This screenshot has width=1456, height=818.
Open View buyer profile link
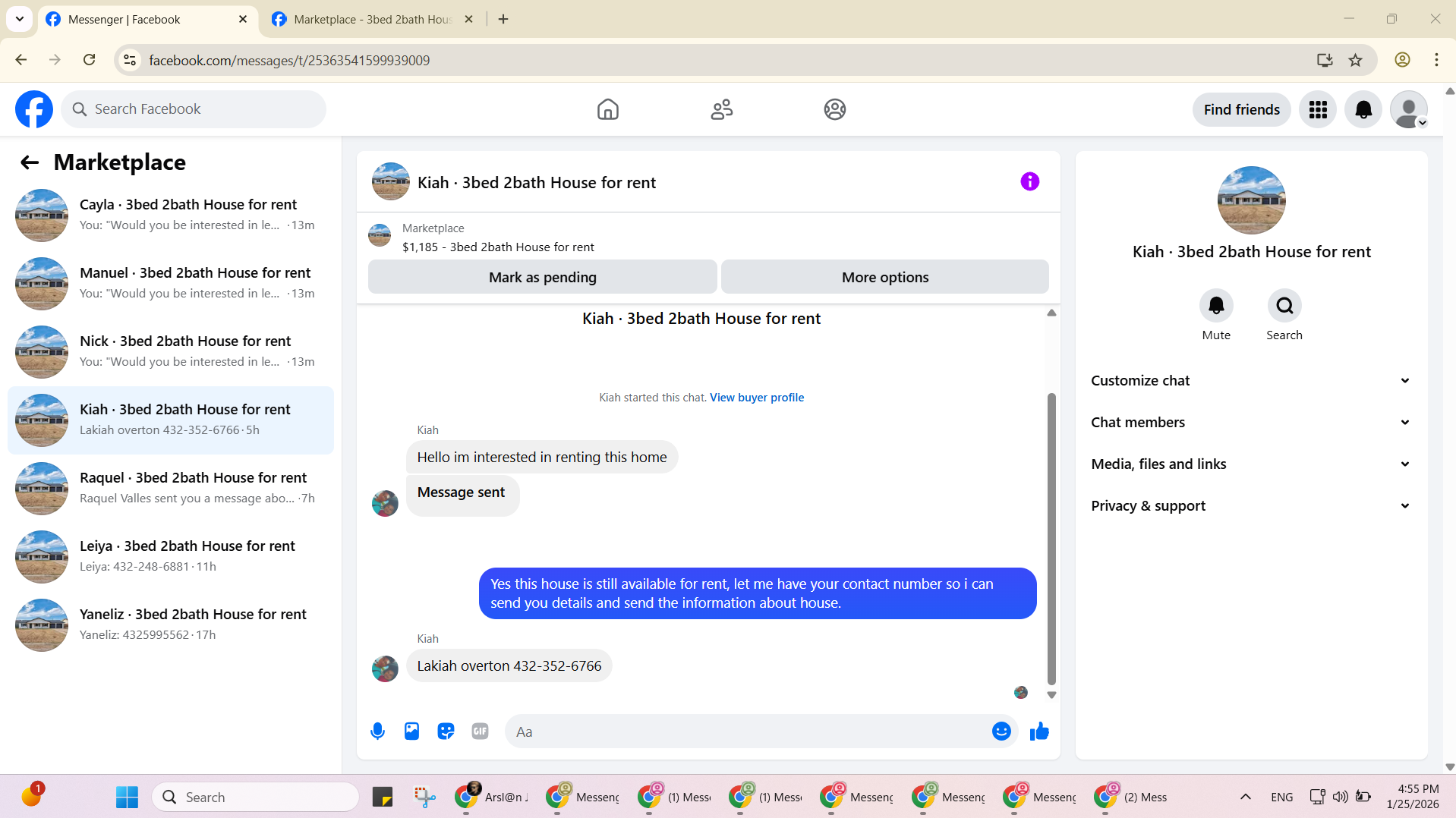click(757, 398)
